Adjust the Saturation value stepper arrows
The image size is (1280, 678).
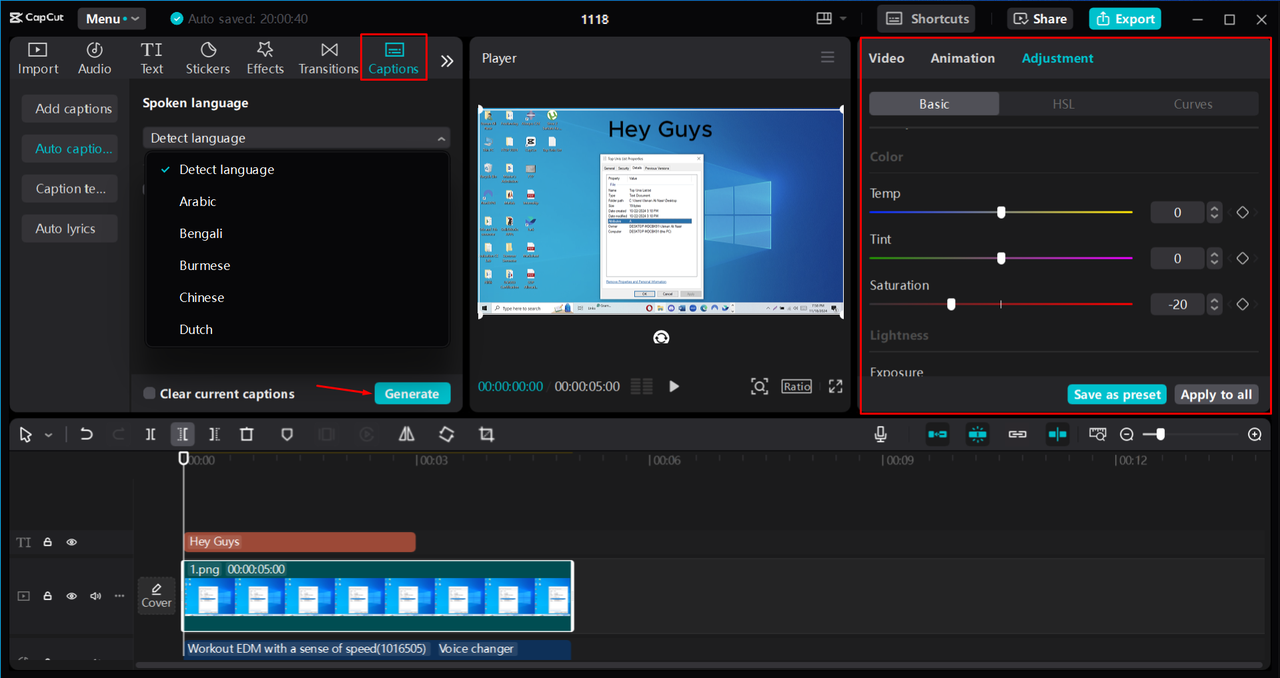1214,304
